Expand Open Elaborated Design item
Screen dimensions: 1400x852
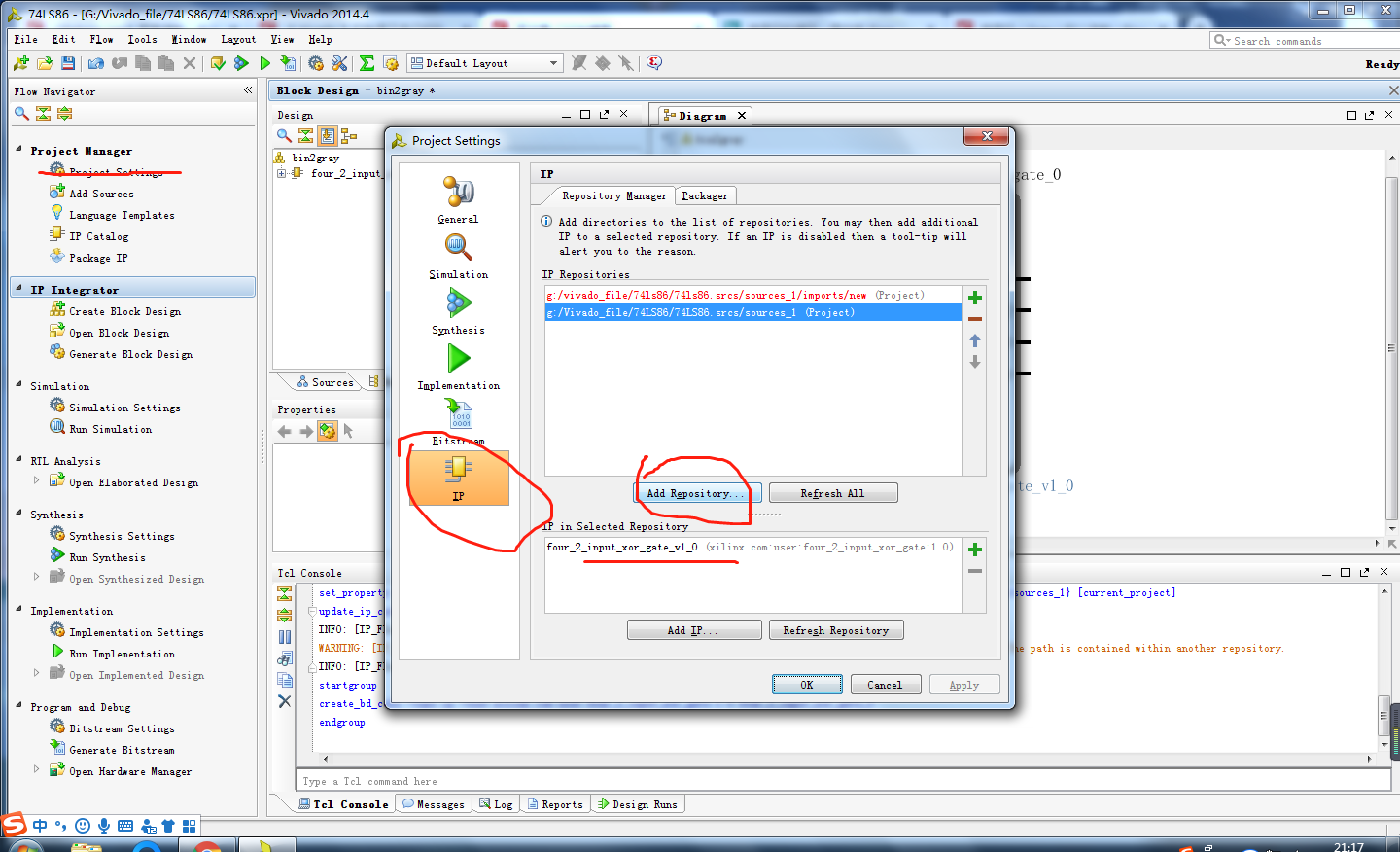tap(37, 481)
